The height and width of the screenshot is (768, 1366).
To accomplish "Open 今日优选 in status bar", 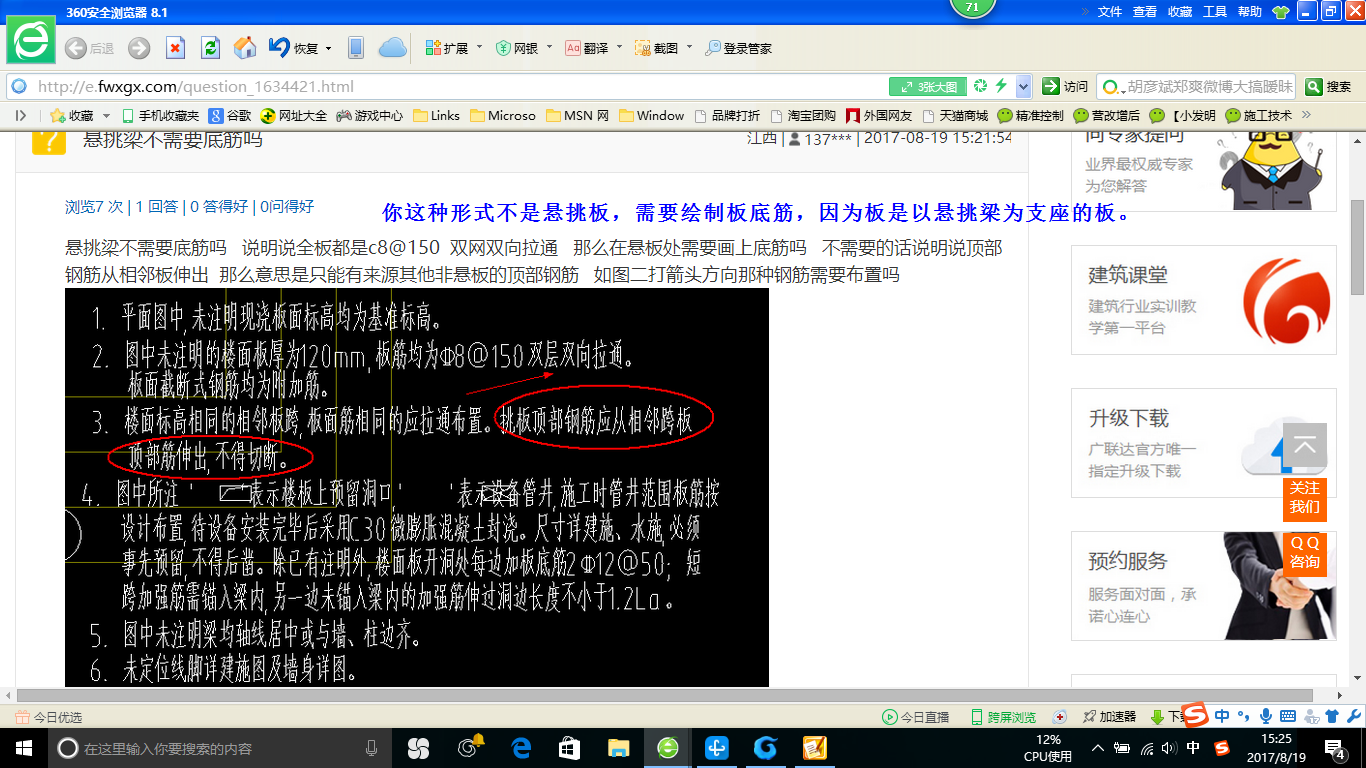I will pos(50,717).
